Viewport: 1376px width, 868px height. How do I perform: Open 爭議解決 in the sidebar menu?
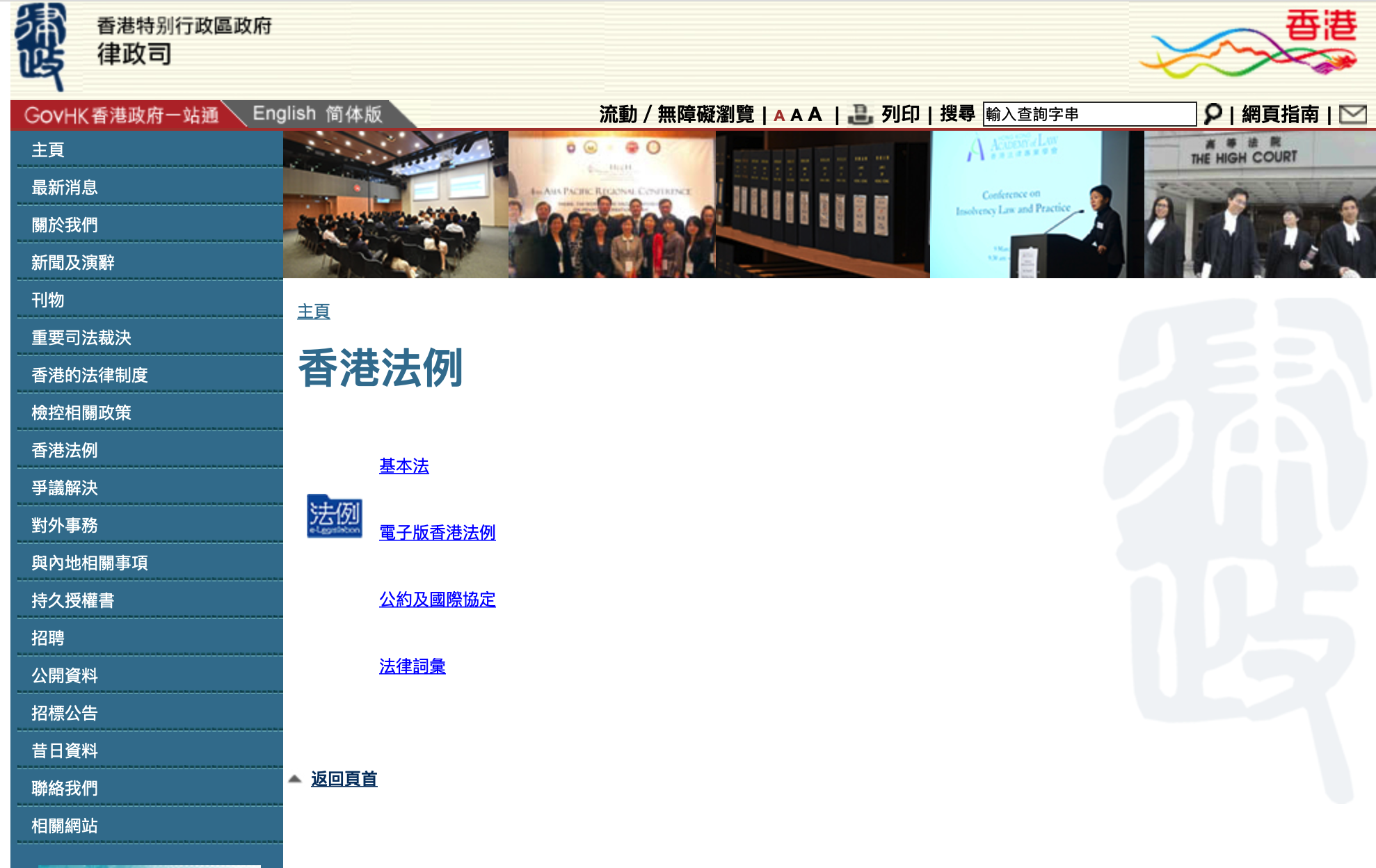click(65, 488)
